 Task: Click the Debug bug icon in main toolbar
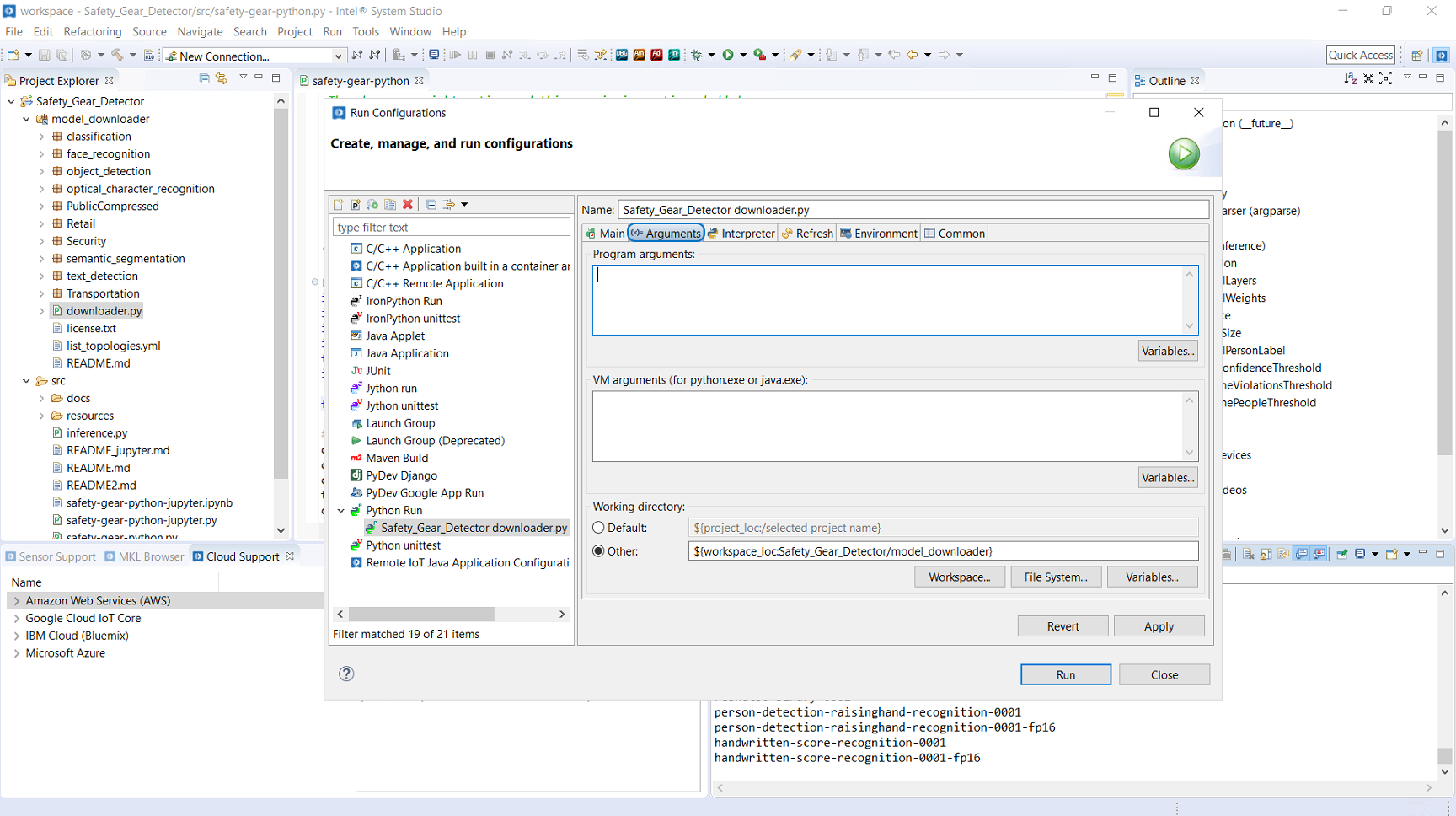coord(697,55)
